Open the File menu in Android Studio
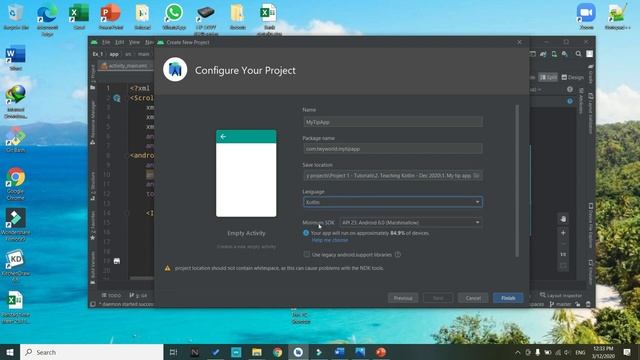The height and width of the screenshot is (360, 640). pos(106,42)
